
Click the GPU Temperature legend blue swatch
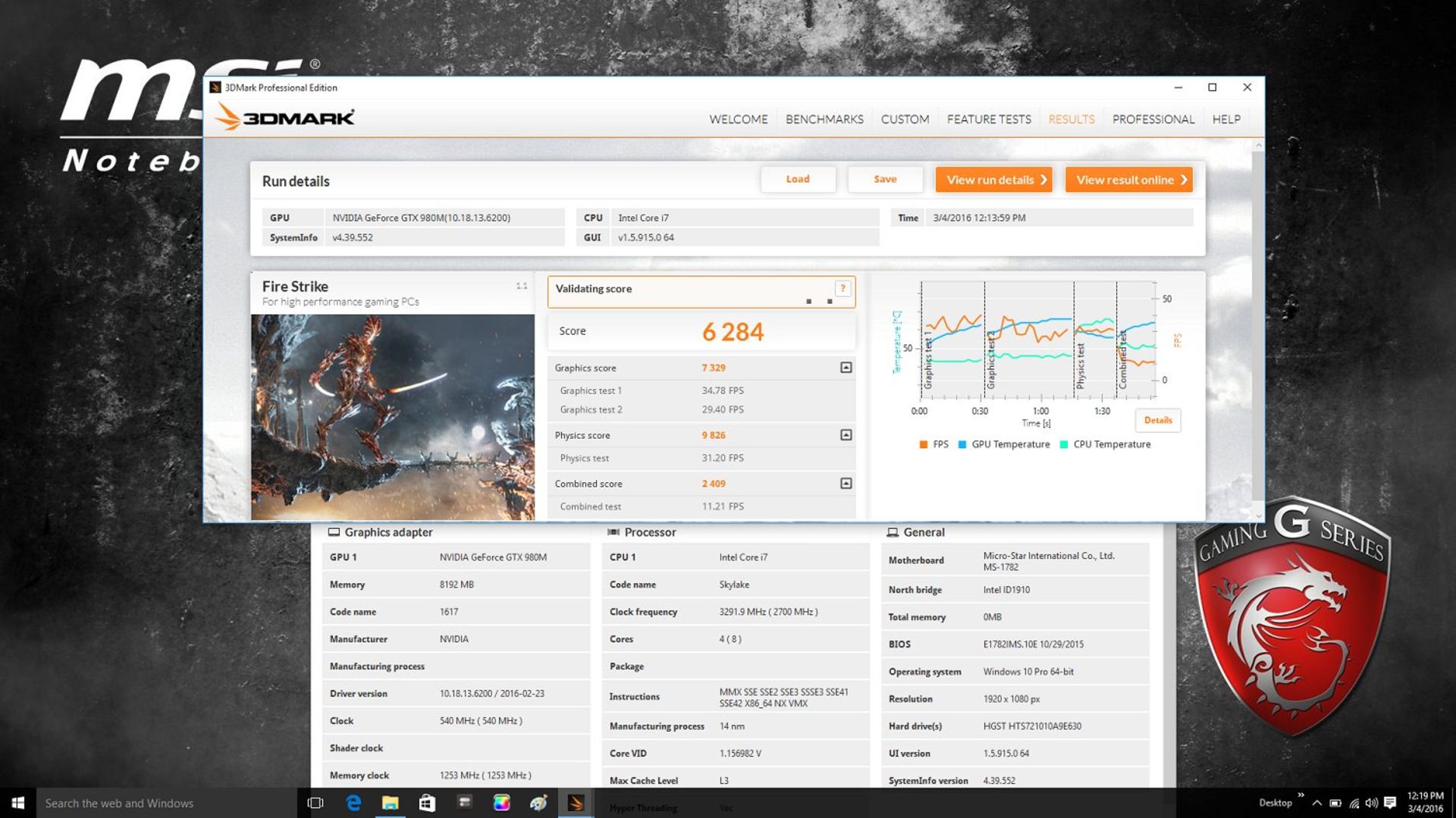click(x=962, y=445)
